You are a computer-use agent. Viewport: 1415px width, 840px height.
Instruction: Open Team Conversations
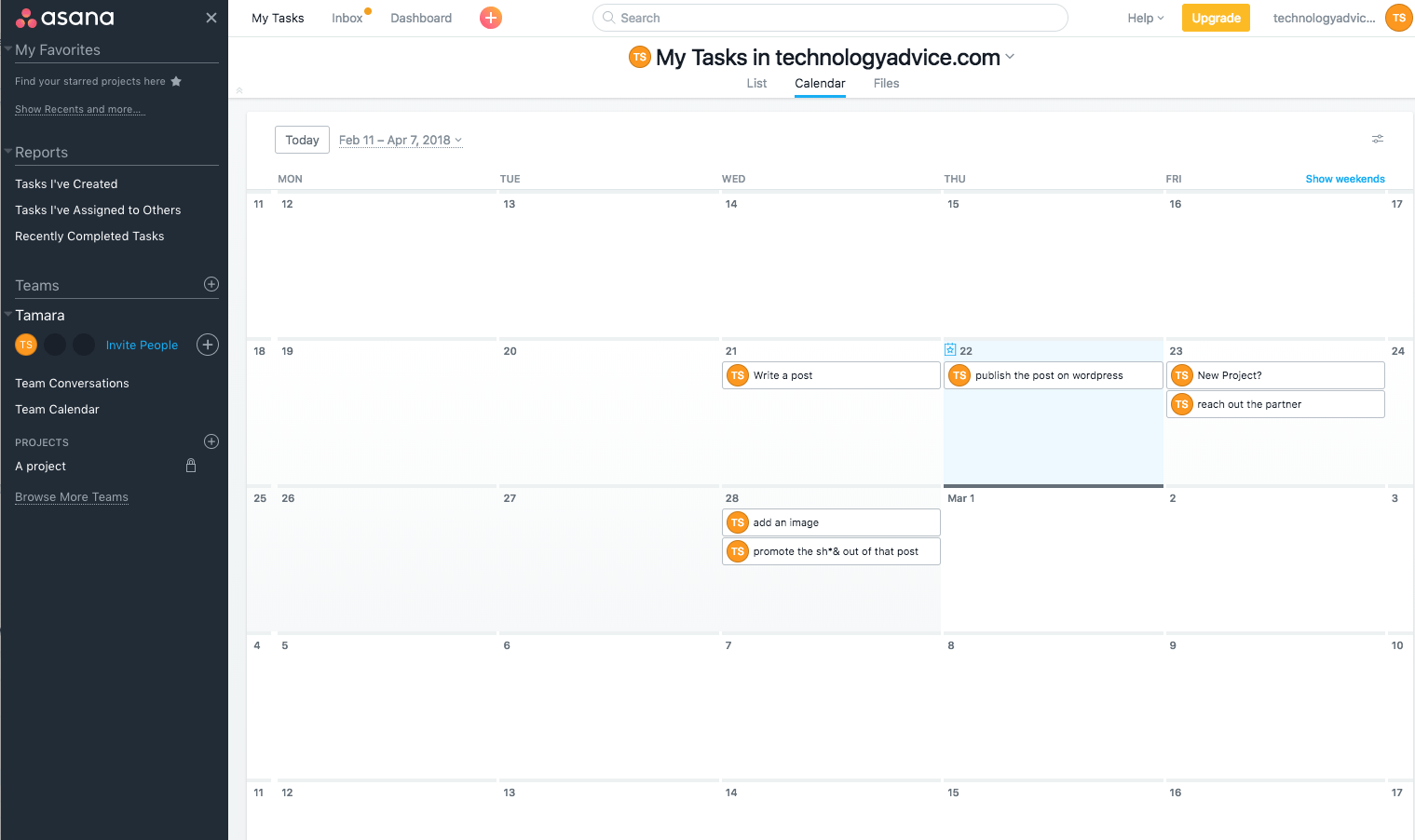click(72, 383)
